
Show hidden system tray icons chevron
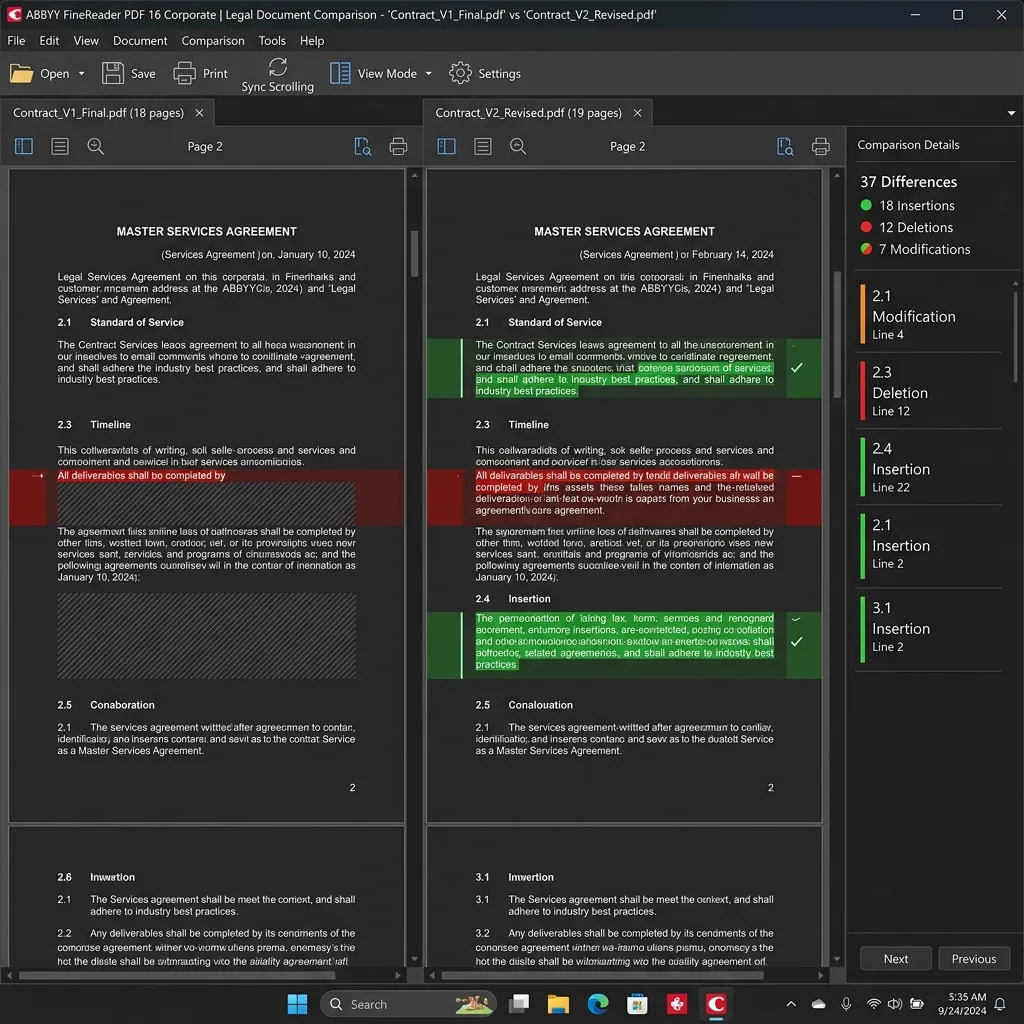(791, 1004)
